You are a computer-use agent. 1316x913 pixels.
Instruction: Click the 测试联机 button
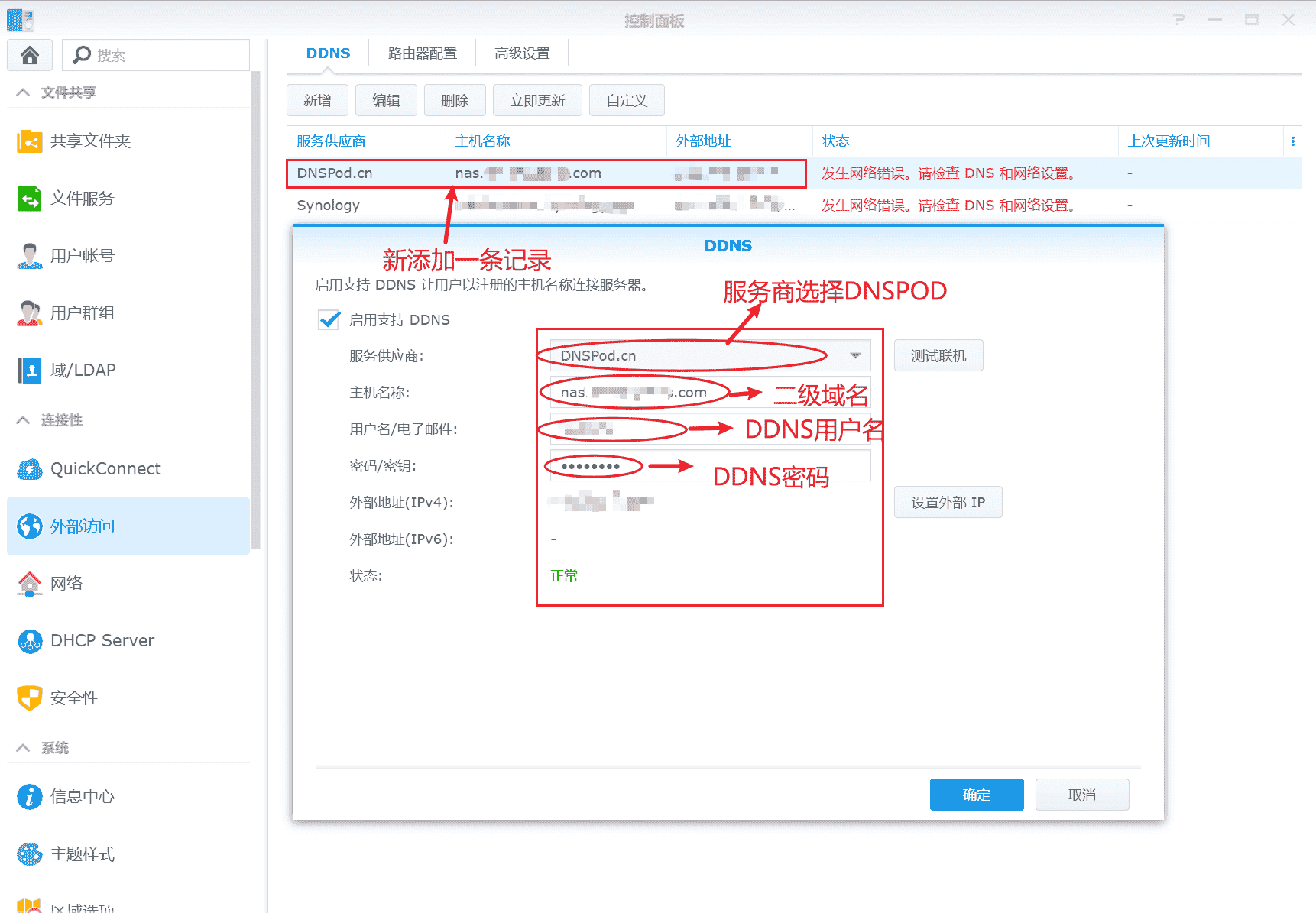pos(938,355)
